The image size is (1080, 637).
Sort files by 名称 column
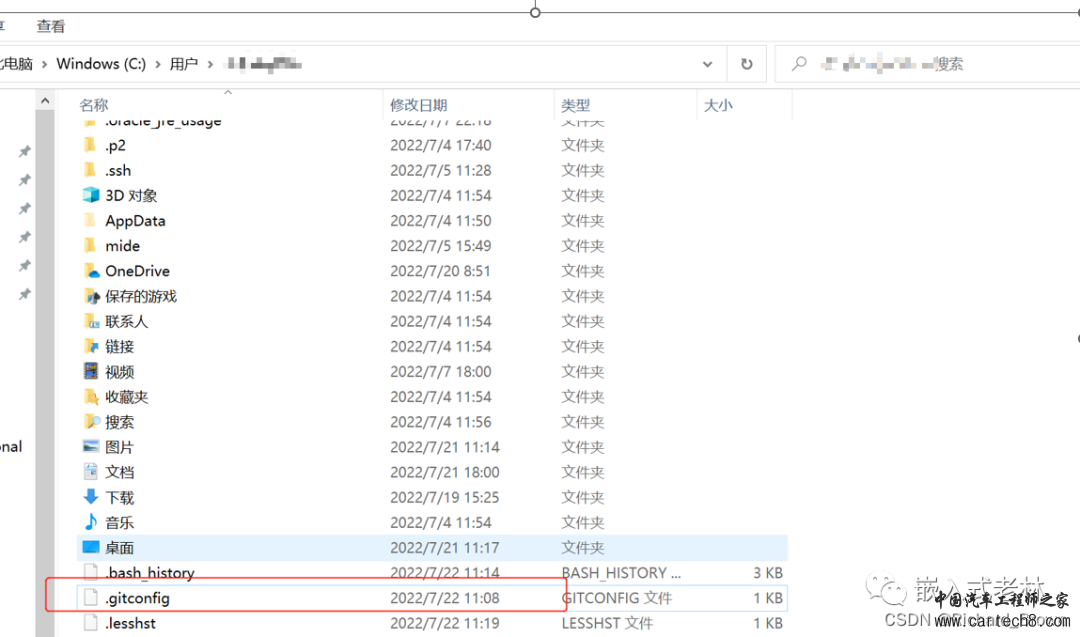94,105
